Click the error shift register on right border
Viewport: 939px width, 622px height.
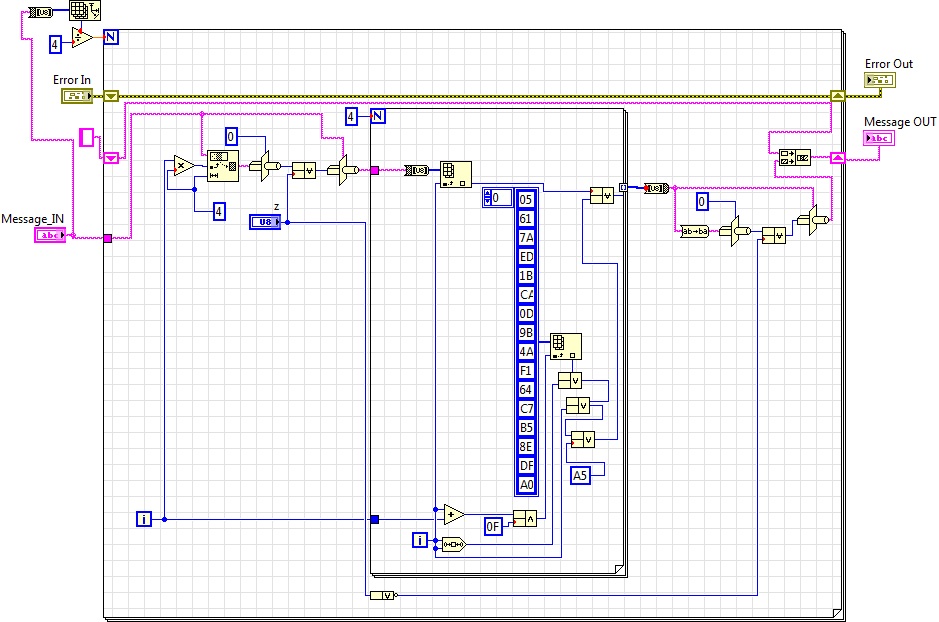pyautogui.click(x=837, y=96)
